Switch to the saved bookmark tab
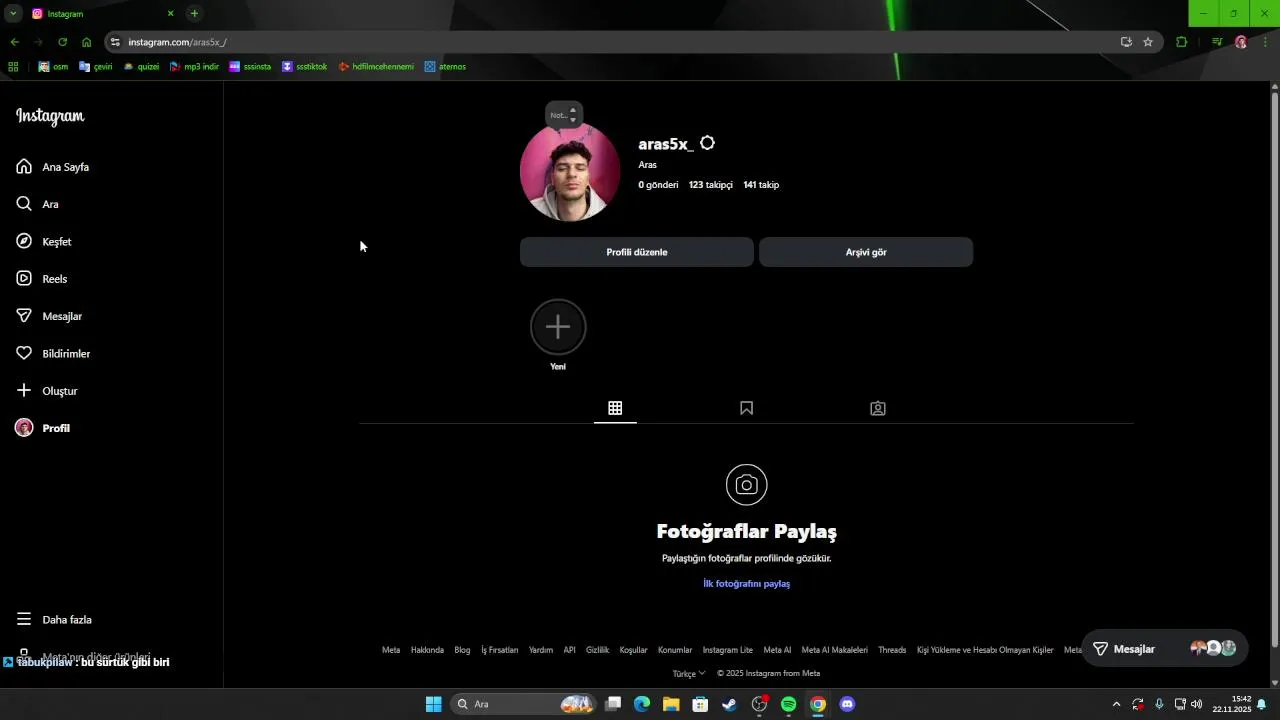Viewport: 1280px width, 720px height. click(x=746, y=408)
